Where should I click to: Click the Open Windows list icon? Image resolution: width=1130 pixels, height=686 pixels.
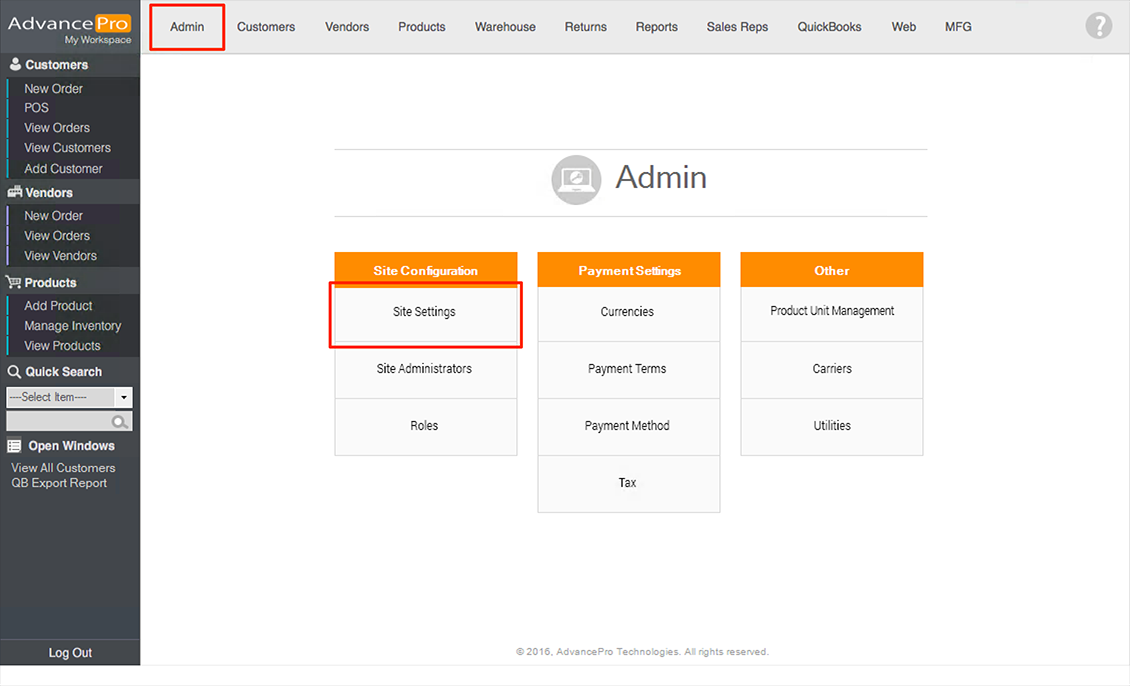click(15, 446)
